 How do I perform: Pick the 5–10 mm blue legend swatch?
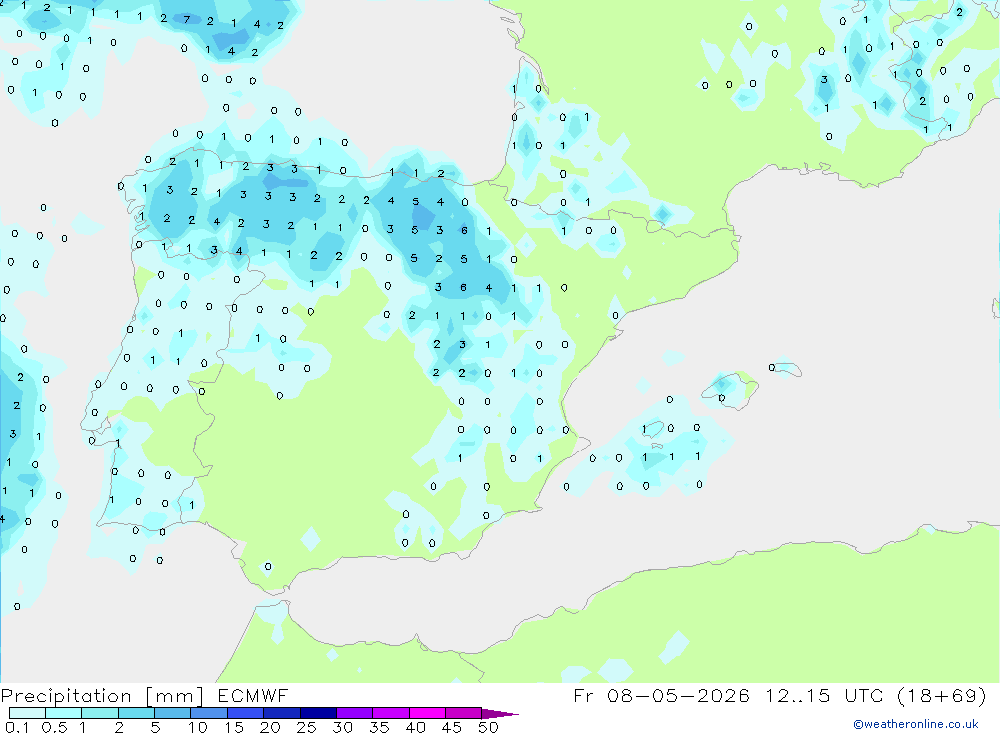tap(173, 713)
